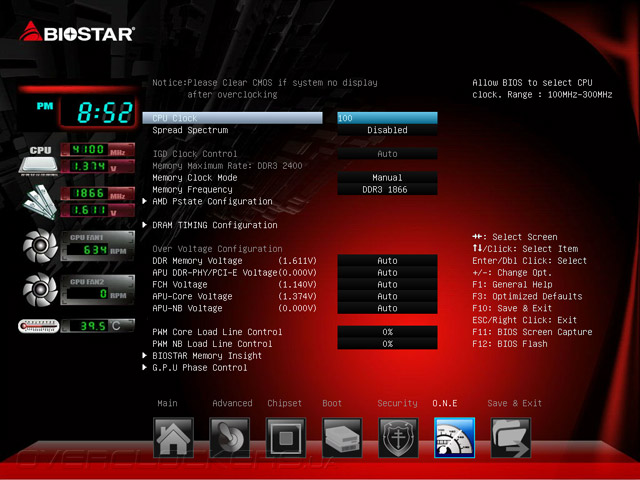This screenshot has height=480, width=640.
Task: Click the F1: General Help hint
Action: (512, 284)
